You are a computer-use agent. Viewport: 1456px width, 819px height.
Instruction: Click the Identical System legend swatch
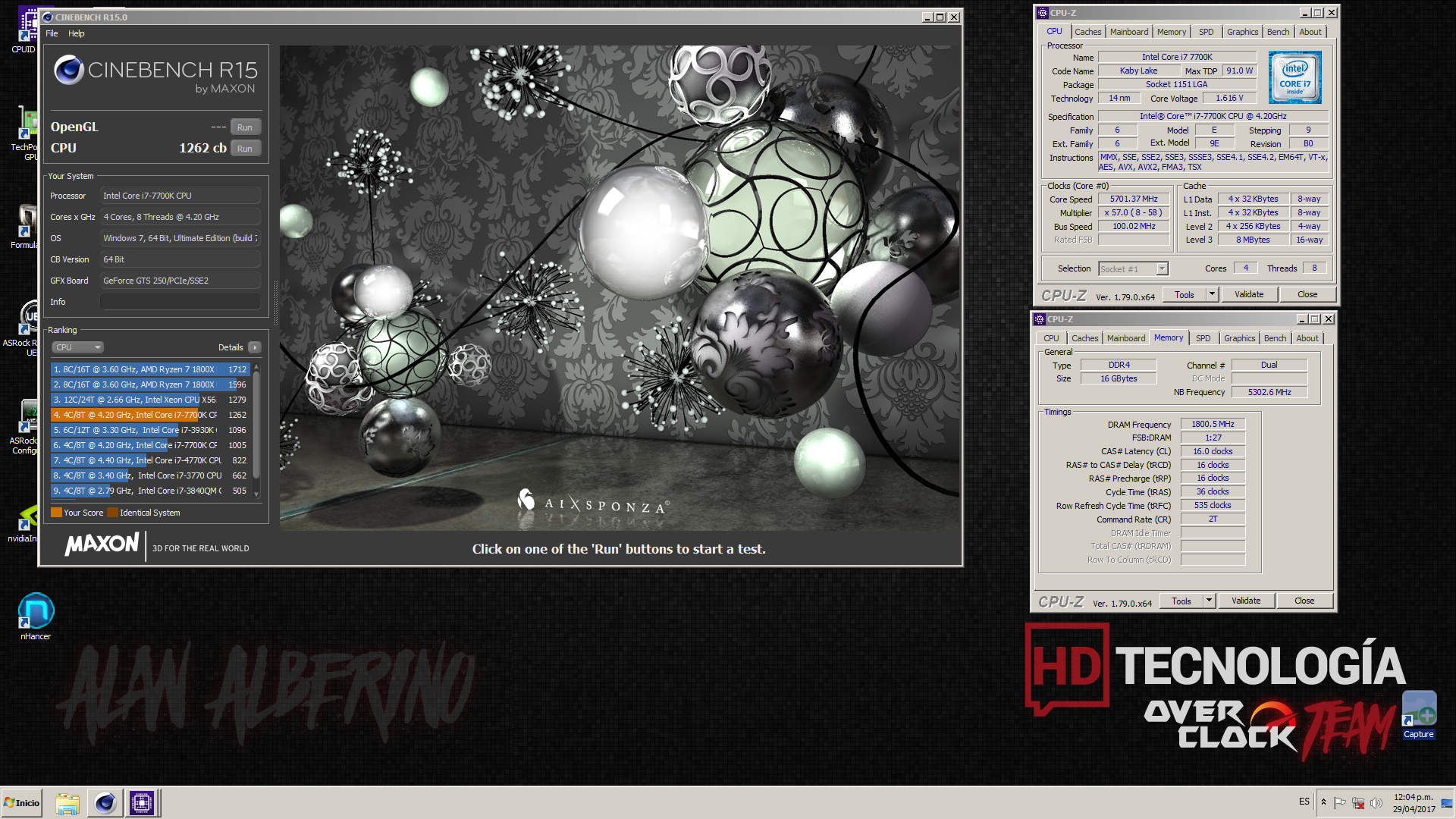pos(112,513)
